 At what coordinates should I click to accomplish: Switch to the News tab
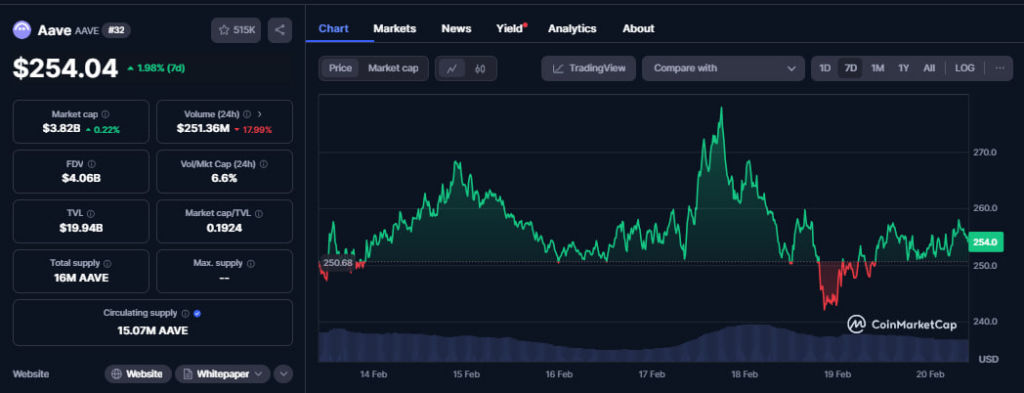(x=456, y=29)
